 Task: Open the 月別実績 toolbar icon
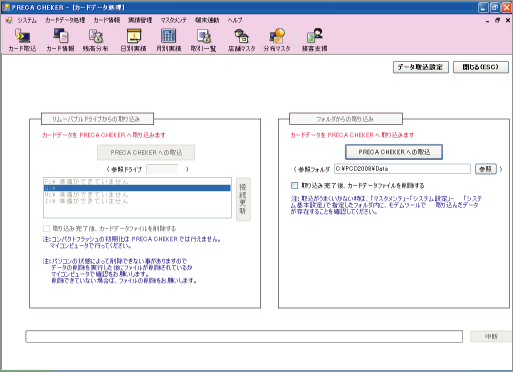[x=169, y=40]
